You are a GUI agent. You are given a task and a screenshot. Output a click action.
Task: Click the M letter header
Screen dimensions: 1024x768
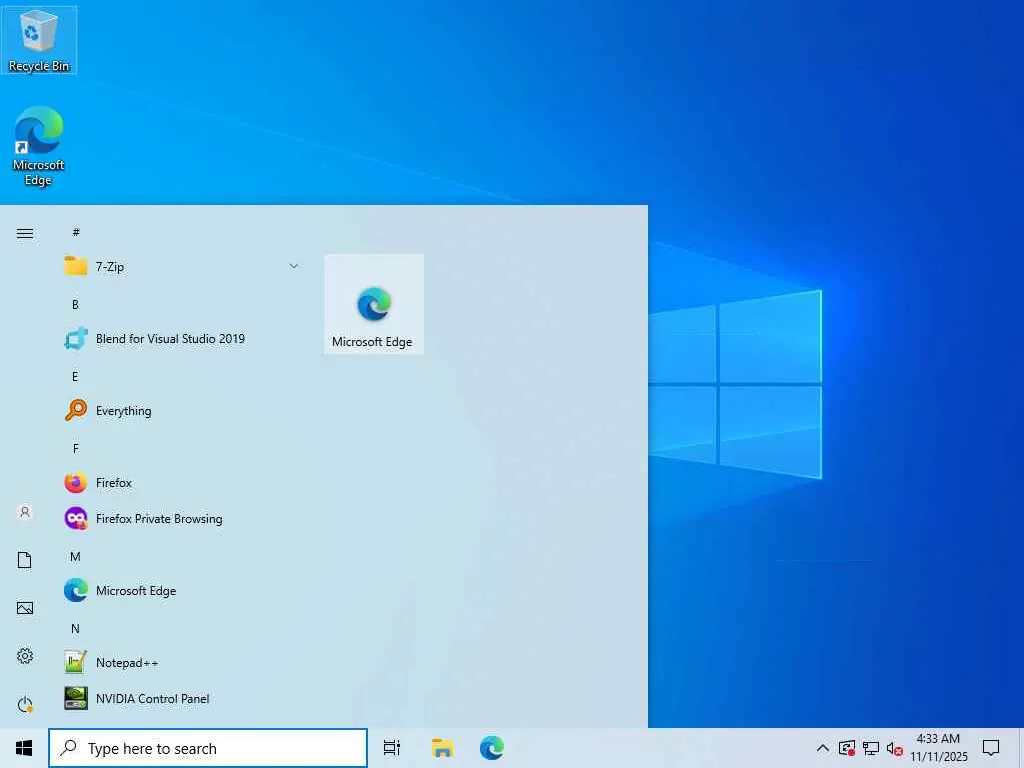click(75, 556)
